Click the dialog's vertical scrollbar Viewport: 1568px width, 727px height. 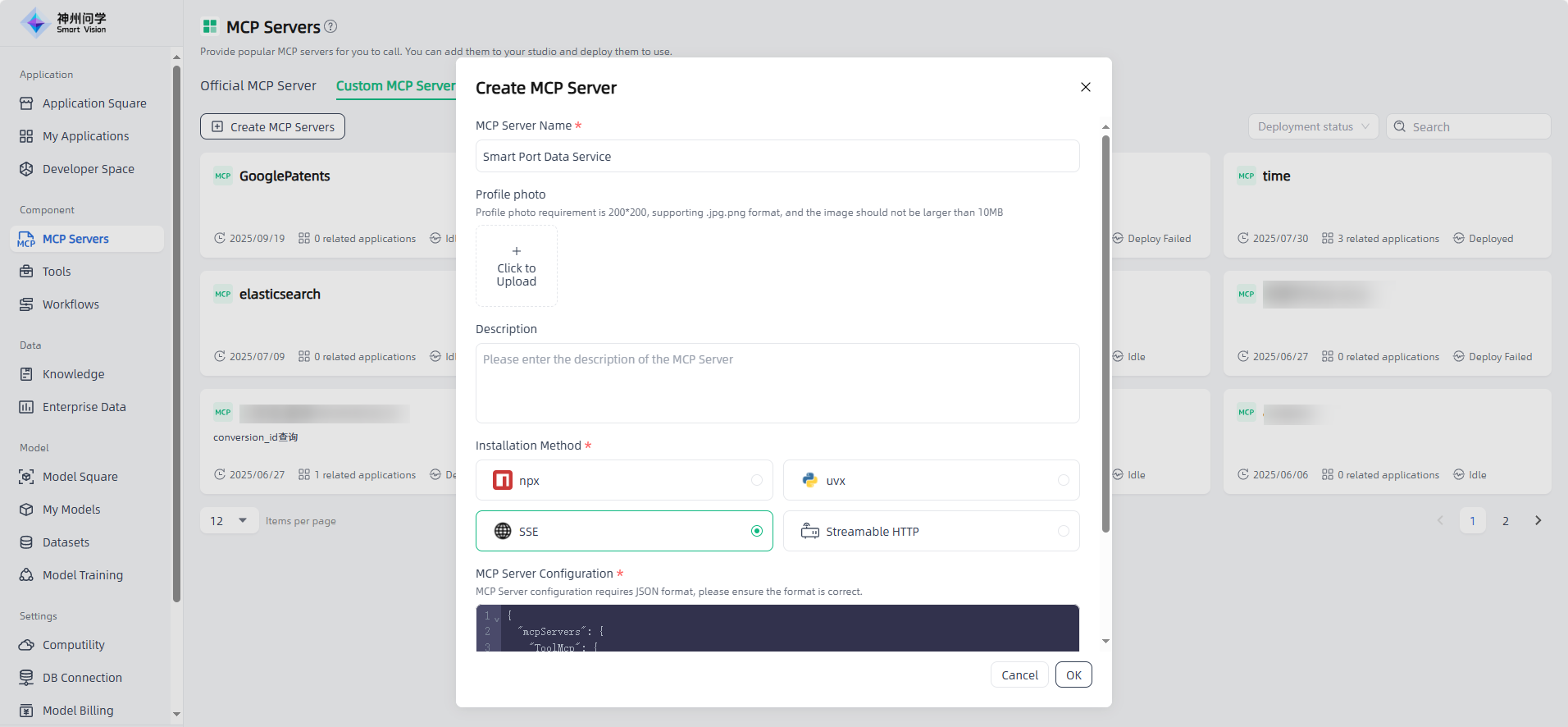pyautogui.click(x=1105, y=328)
